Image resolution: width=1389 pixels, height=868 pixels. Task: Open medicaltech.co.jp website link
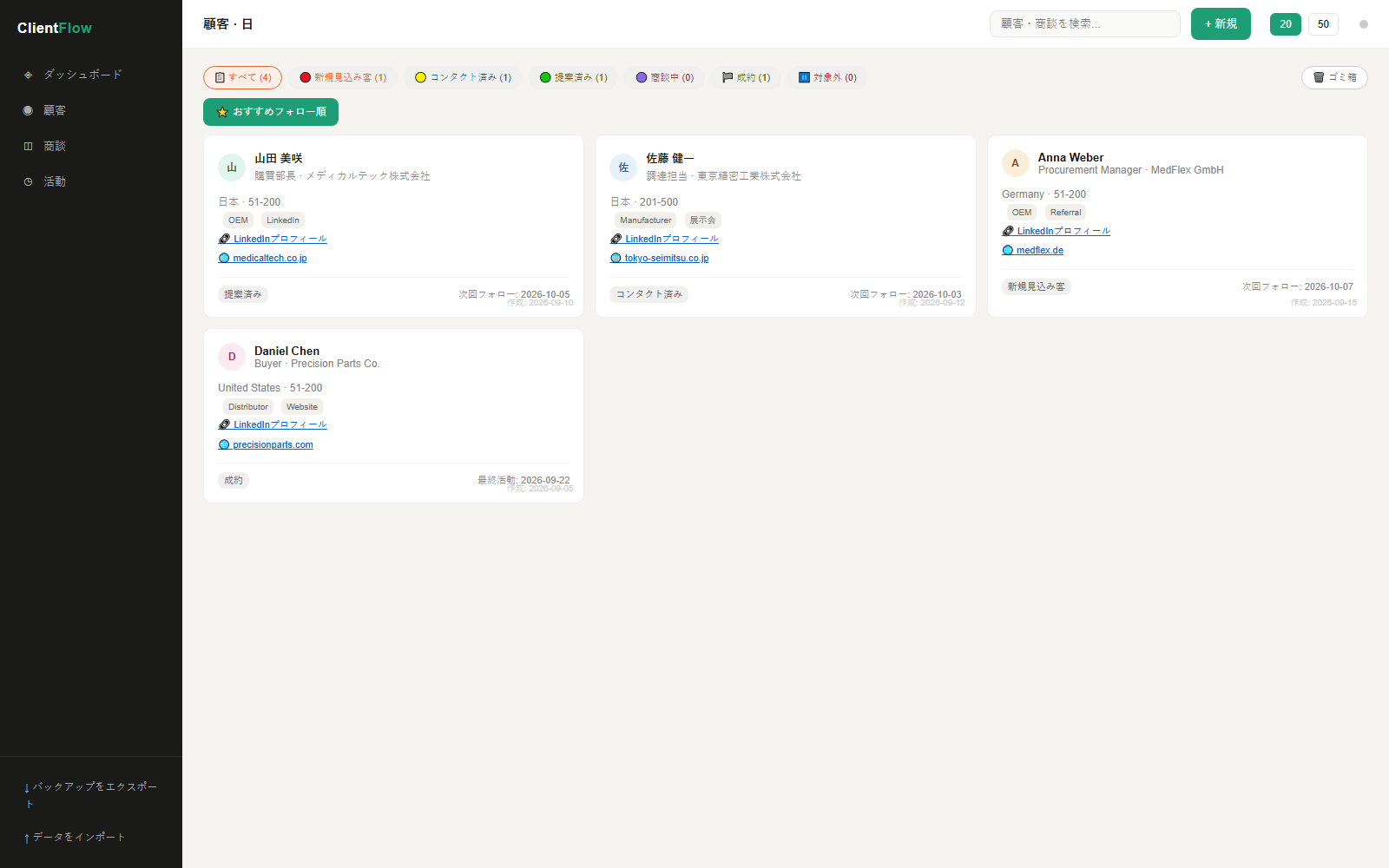click(x=263, y=258)
